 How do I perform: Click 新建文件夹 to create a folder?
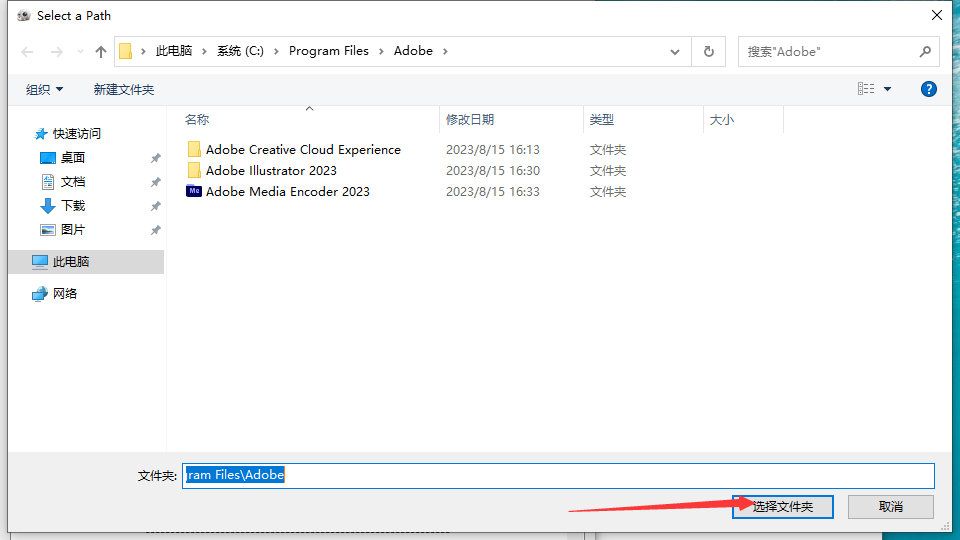(x=124, y=89)
